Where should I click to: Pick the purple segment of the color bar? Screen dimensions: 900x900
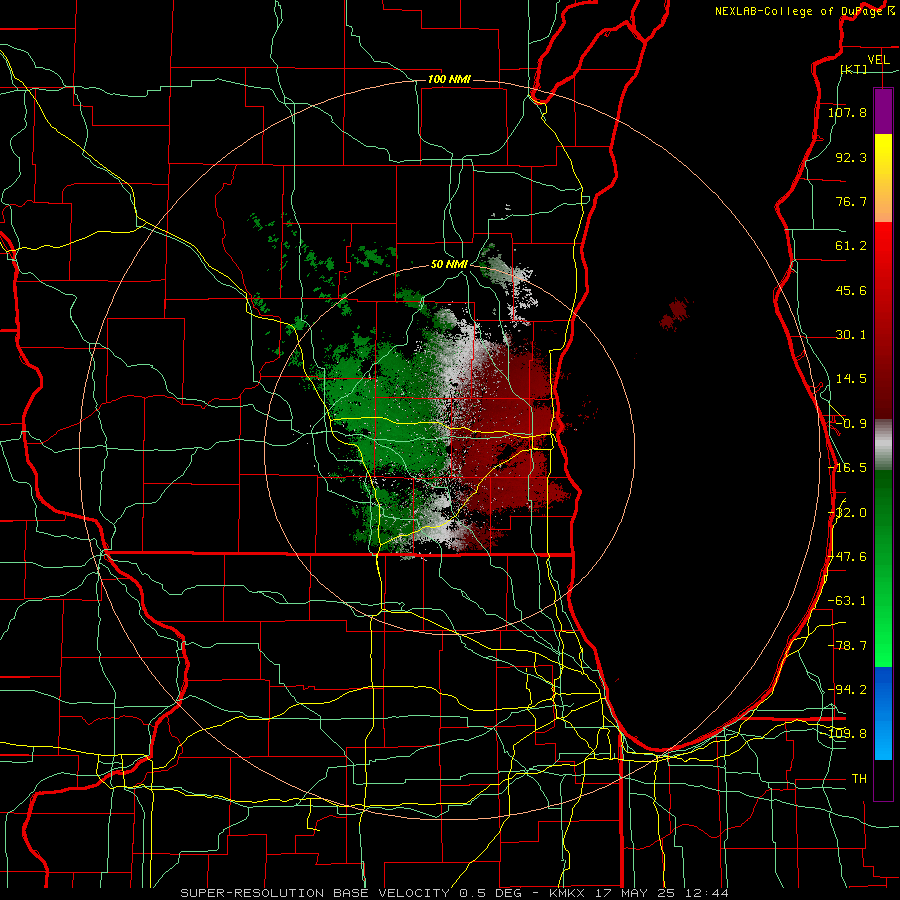883,111
